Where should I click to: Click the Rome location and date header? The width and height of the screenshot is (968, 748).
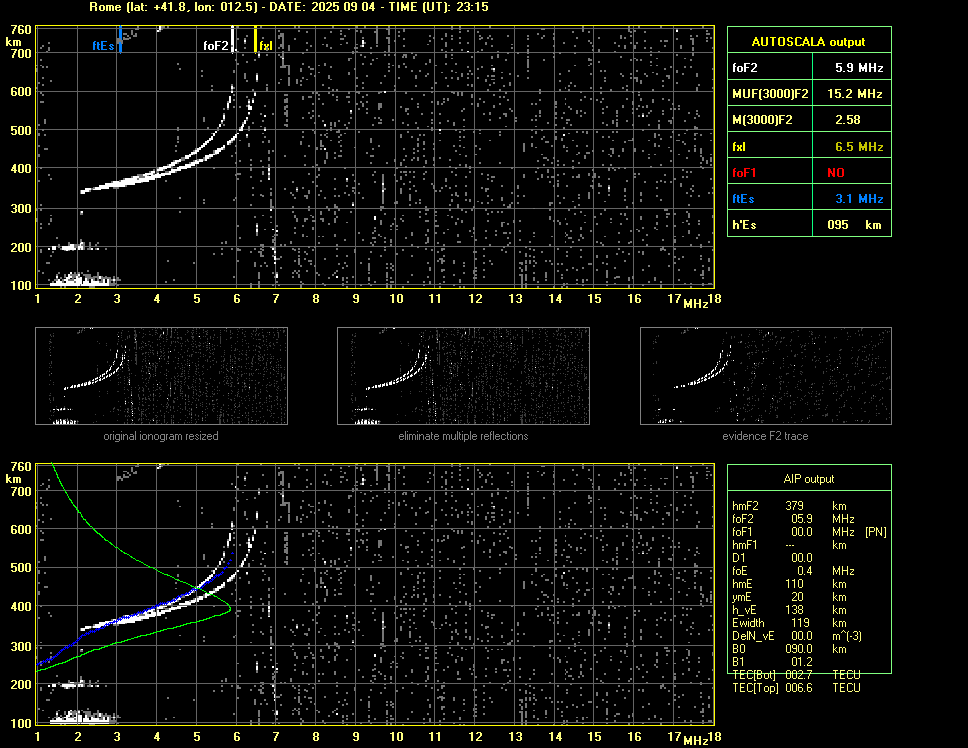click(289, 7)
